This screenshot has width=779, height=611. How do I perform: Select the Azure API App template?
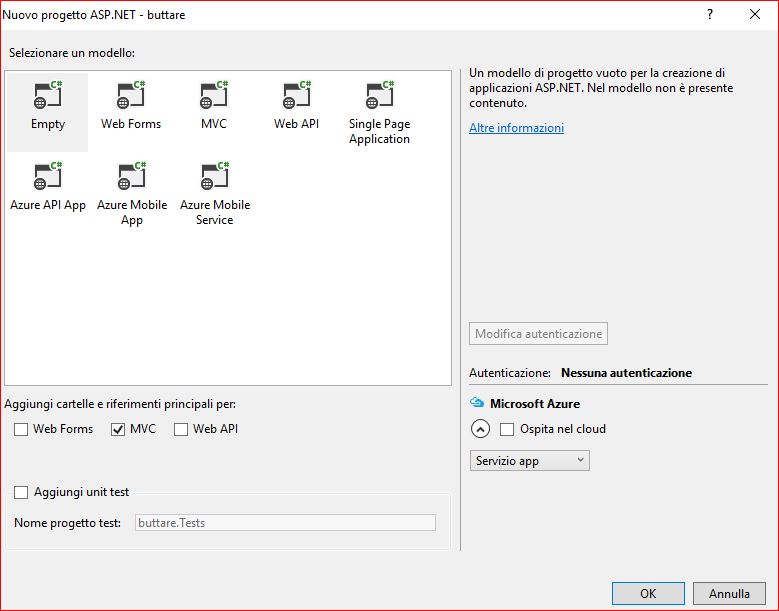[x=48, y=186]
